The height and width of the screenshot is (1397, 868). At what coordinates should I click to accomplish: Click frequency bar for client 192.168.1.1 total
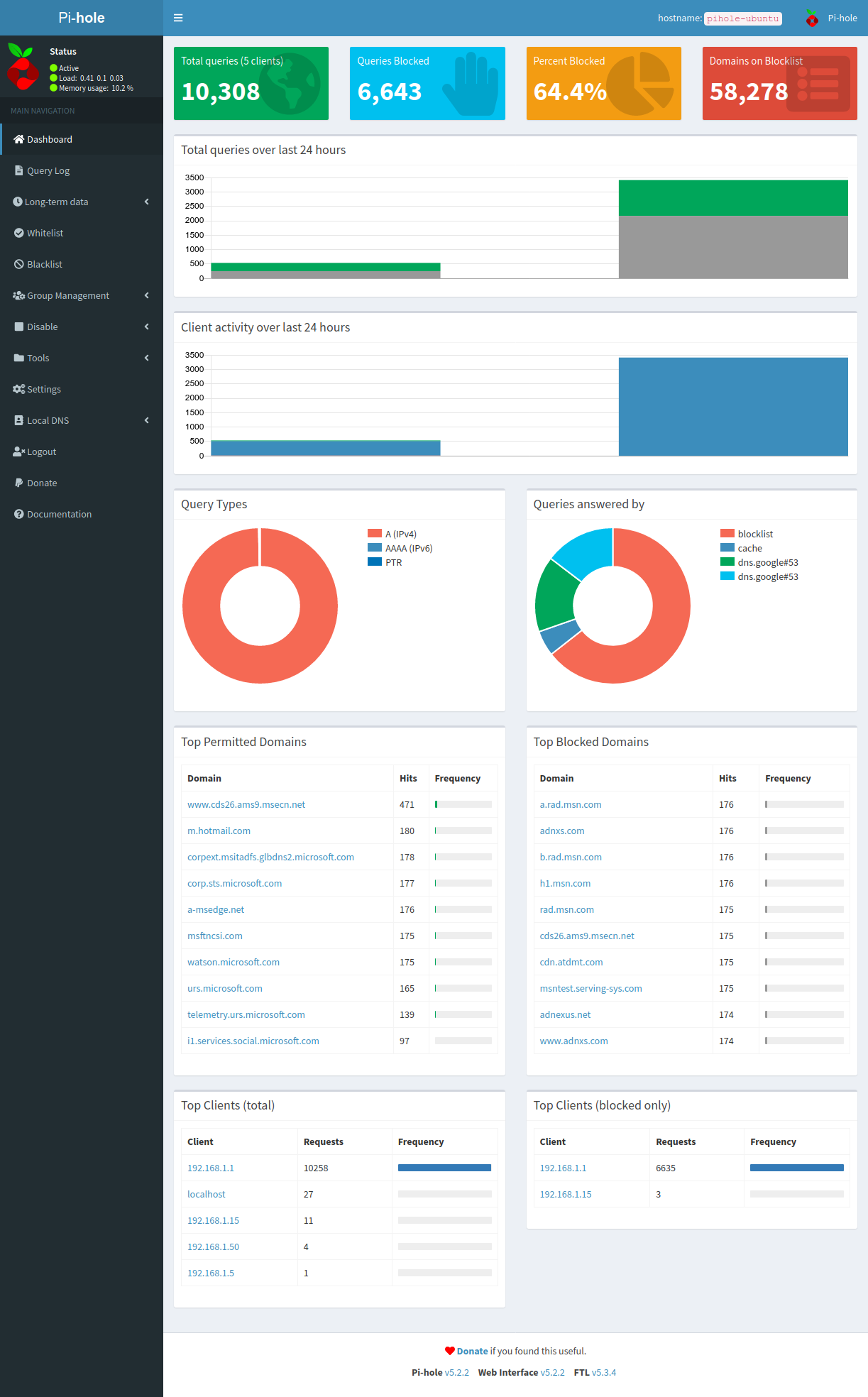click(x=444, y=1168)
